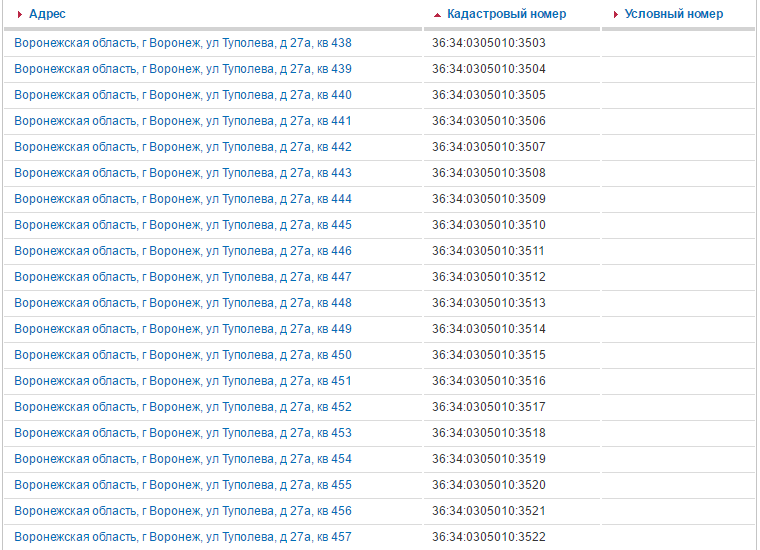This screenshot has width=760, height=550.
Task: Click the address with кв 447
Action: click(x=183, y=277)
